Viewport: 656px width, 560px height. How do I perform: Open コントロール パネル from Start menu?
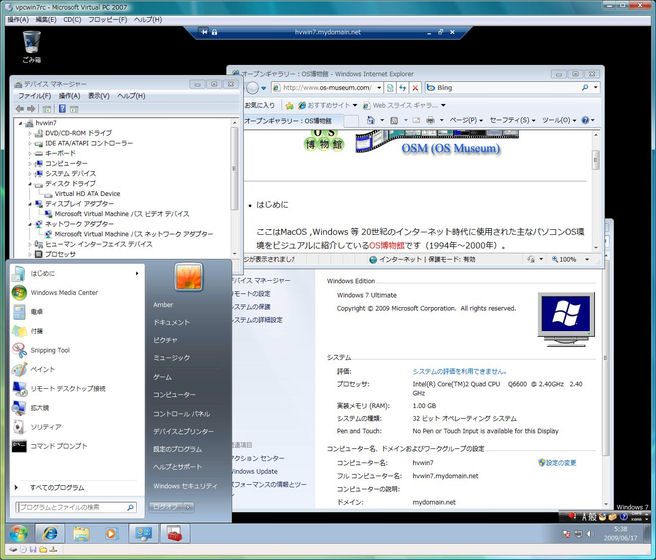click(182, 414)
